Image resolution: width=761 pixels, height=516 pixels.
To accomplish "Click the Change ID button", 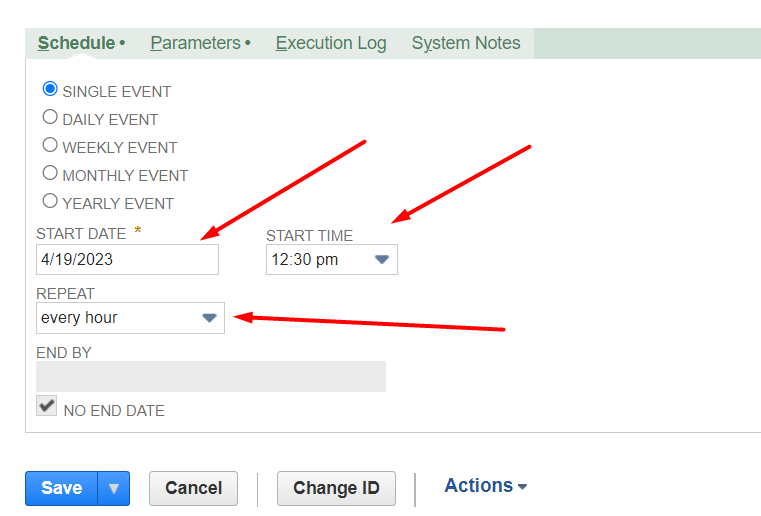I will tap(336, 488).
